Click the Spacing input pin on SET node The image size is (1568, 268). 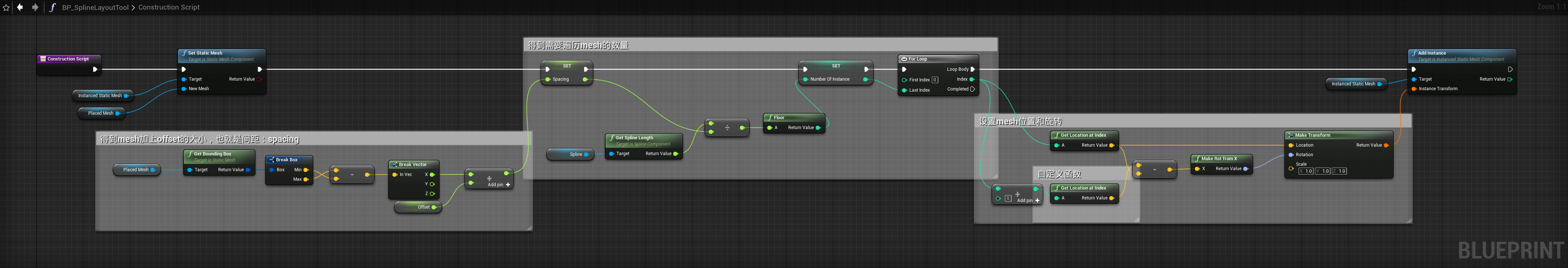pyautogui.click(x=548, y=79)
